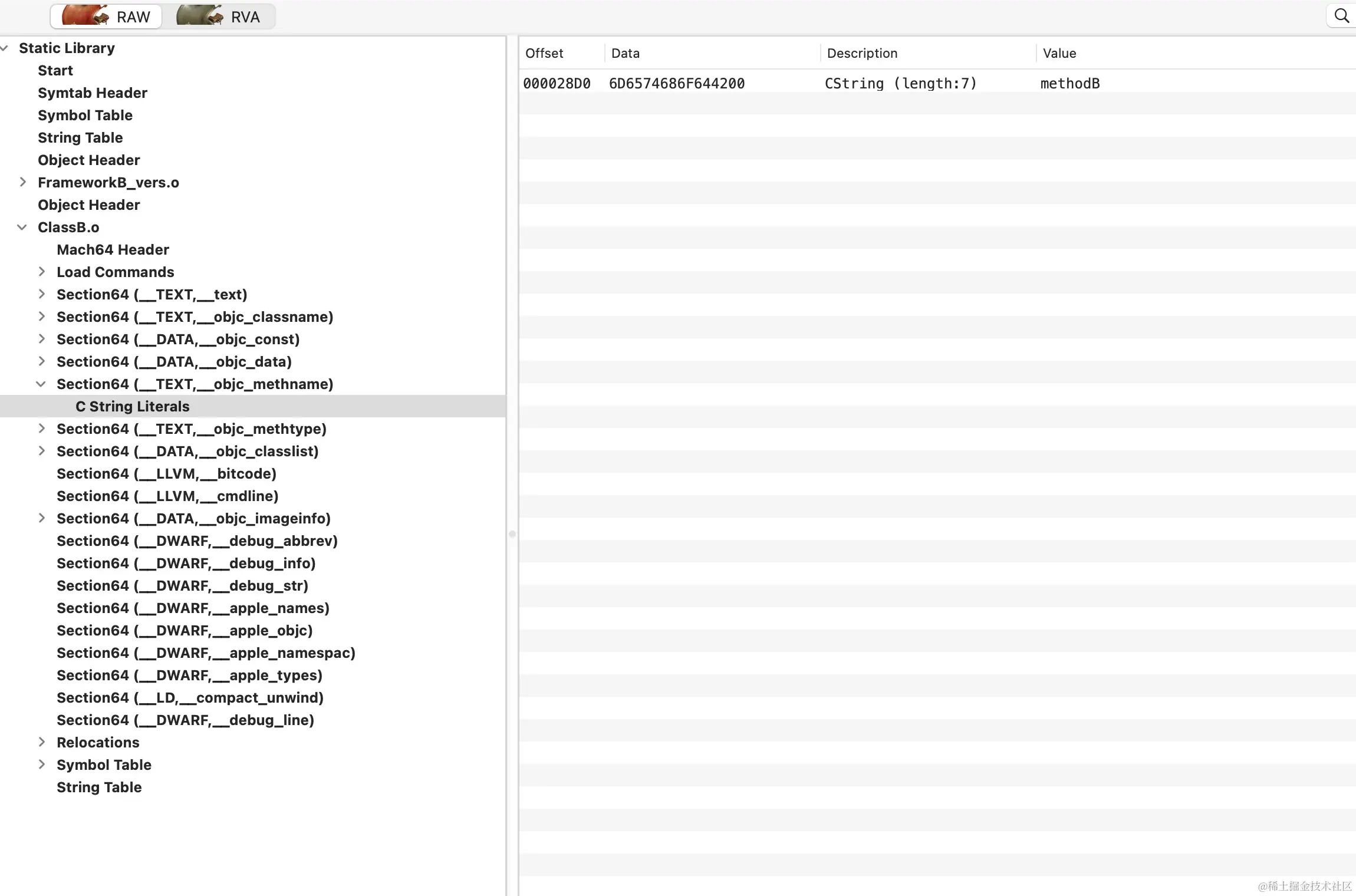Select top-level String Table item
Screen dimensions: 1356x896
(80, 137)
